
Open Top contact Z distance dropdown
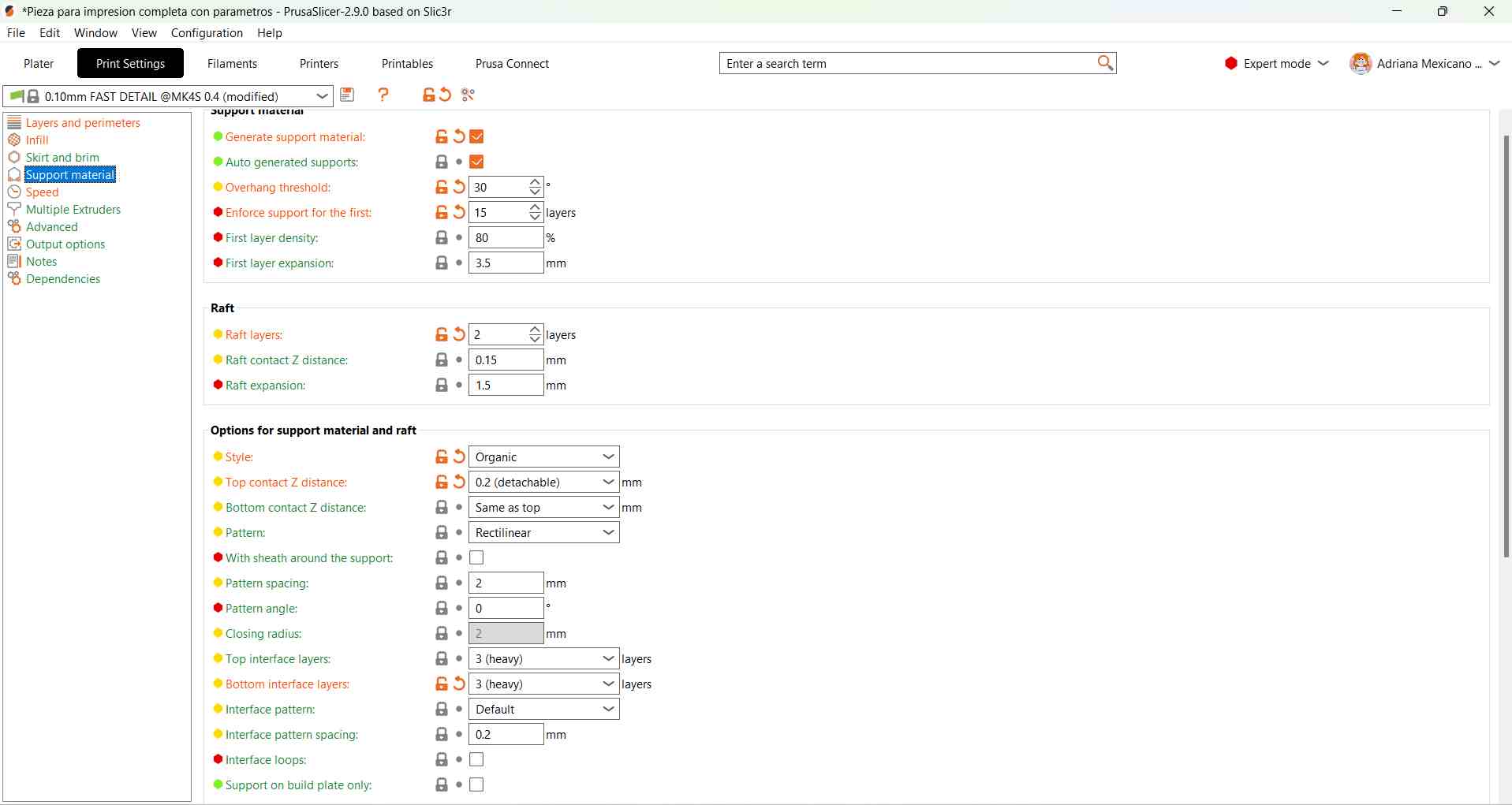544,483
